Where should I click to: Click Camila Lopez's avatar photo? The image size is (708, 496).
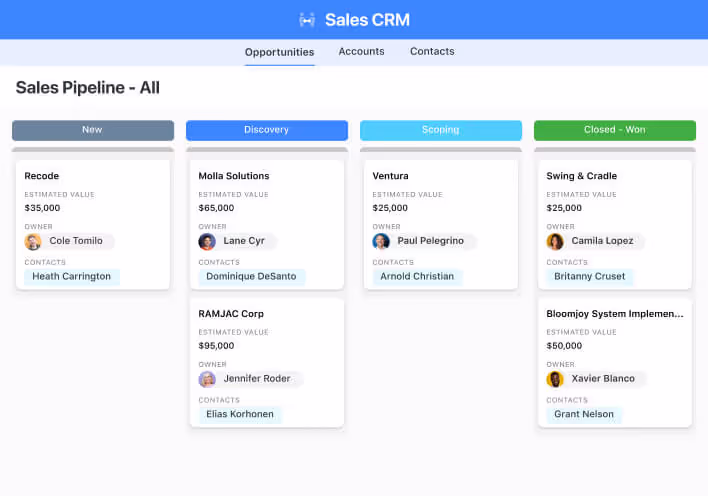[555, 241]
